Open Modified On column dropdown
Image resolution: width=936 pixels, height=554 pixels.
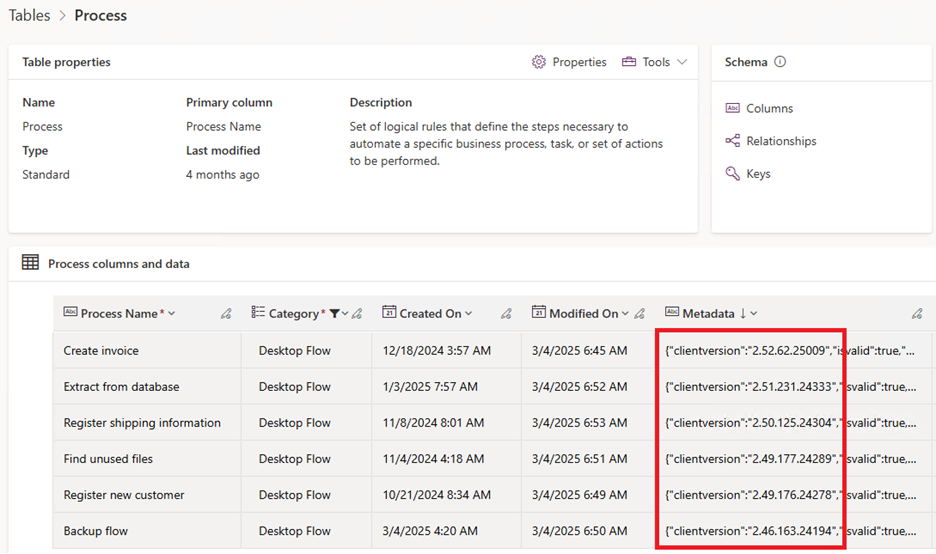pyautogui.click(x=625, y=313)
